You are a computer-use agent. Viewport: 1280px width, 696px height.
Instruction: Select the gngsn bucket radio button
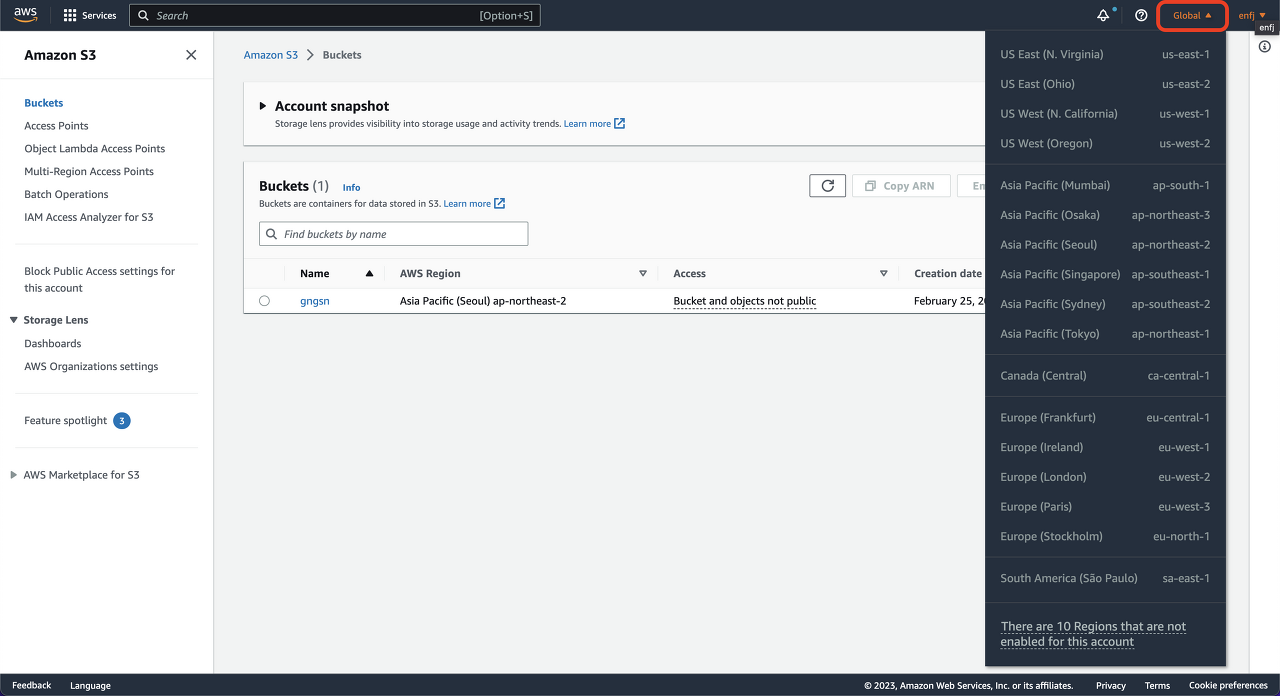coord(264,301)
